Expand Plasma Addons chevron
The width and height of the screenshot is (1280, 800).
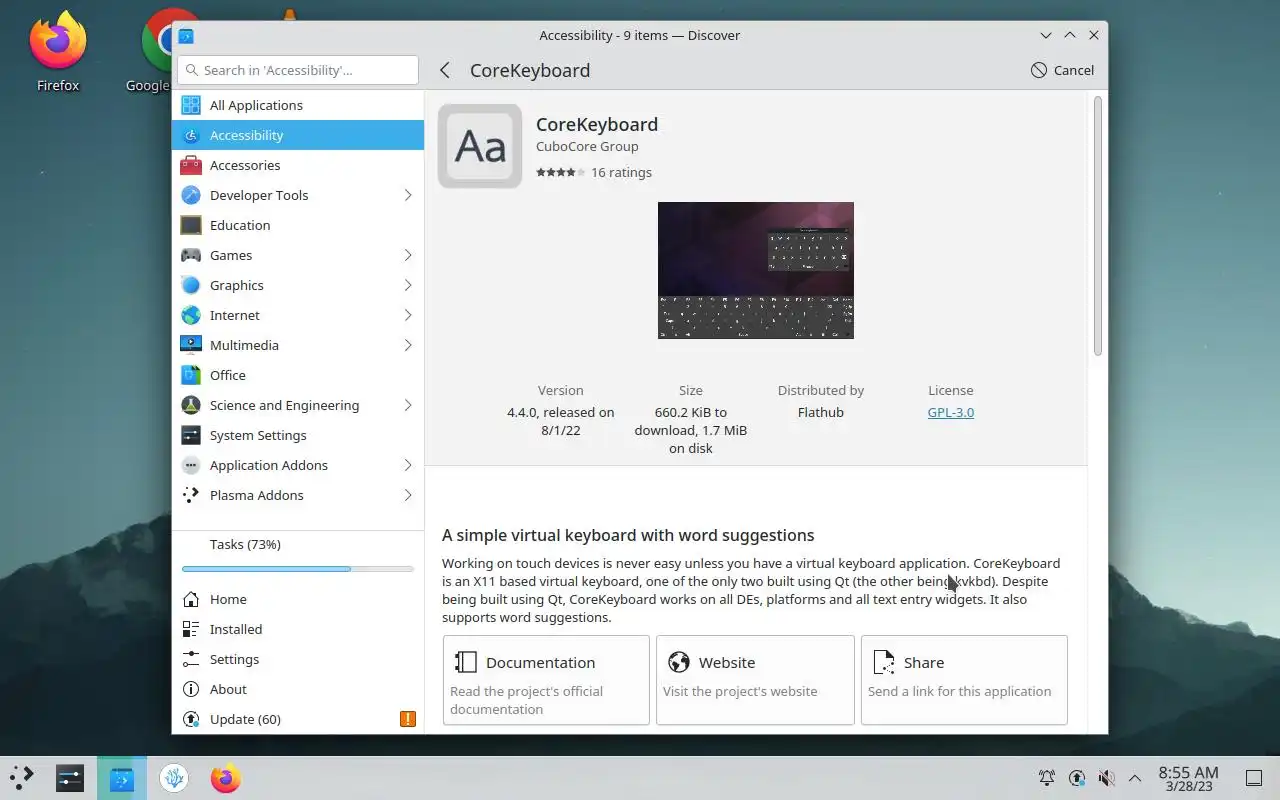[408, 495]
